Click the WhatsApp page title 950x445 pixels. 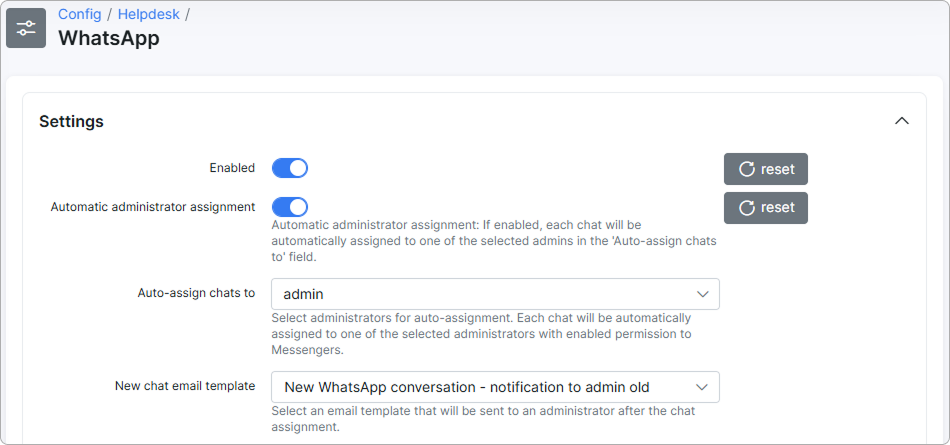[x=108, y=39]
